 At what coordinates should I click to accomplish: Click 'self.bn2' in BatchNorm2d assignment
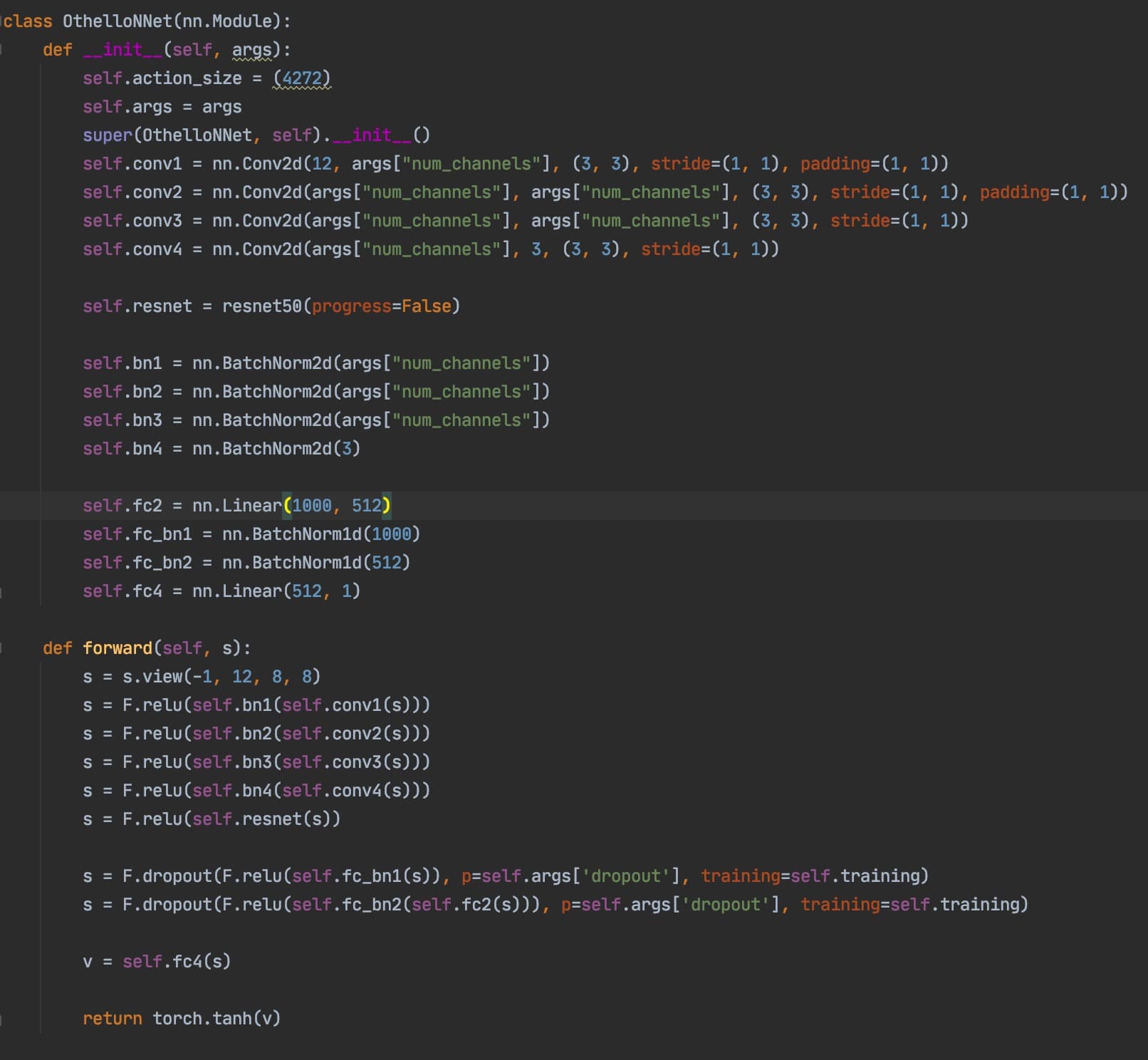(x=122, y=392)
